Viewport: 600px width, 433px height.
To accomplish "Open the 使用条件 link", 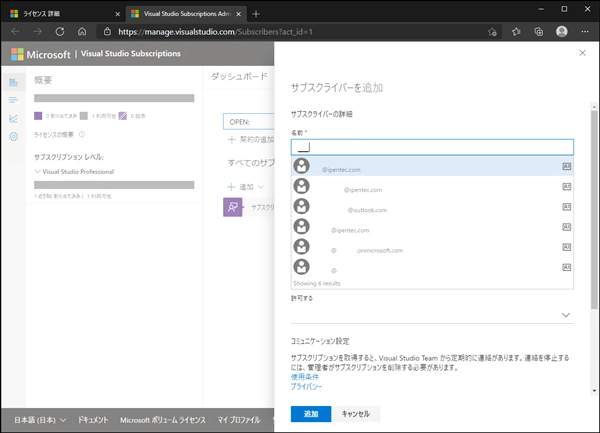I will click(x=305, y=377).
